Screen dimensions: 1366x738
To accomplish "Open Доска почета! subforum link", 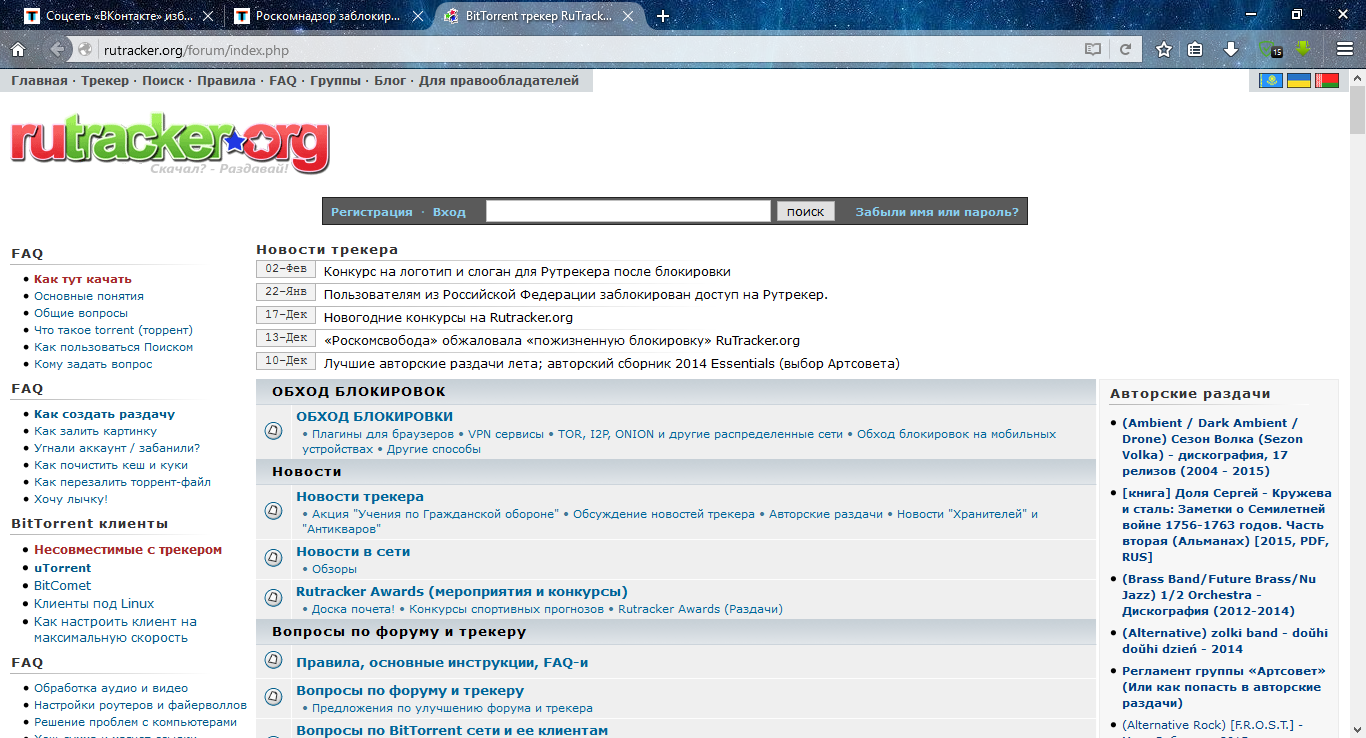I will [x=353, y=609].
